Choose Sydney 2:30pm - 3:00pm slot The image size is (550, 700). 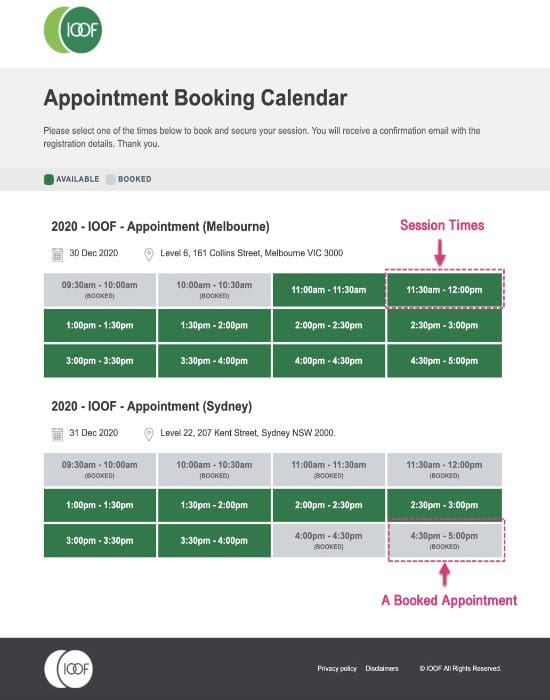[x=444, y=505]
